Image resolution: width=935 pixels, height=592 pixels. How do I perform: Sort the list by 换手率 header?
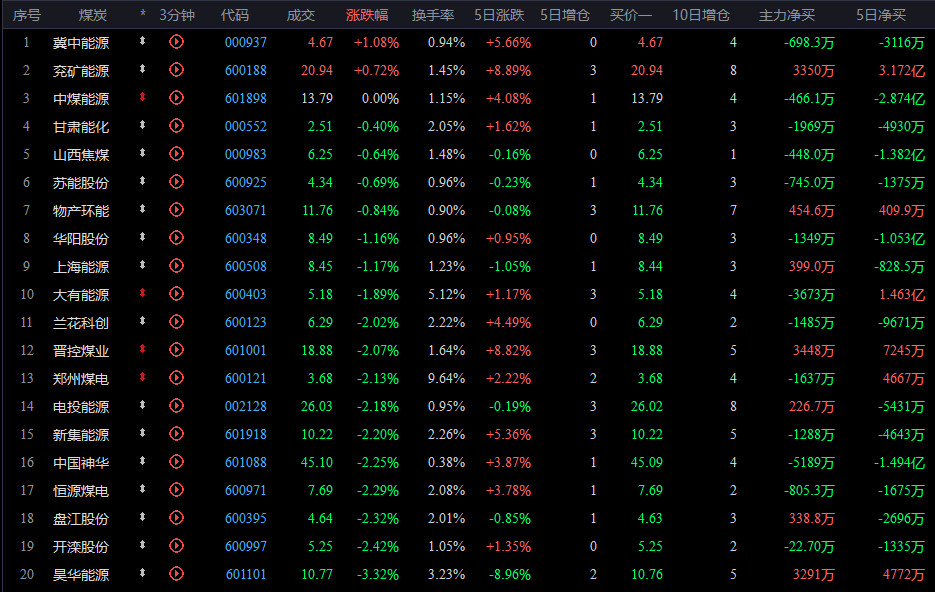point(433,15)
